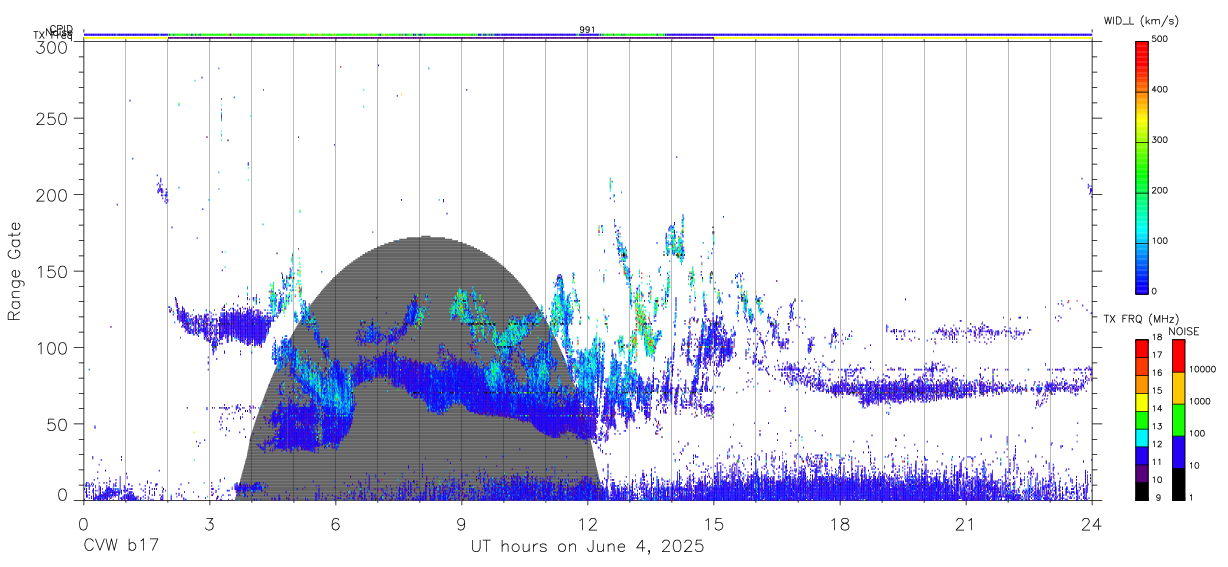
Task: Click the width colorbar tick '200'
Action: point(1160,190)
